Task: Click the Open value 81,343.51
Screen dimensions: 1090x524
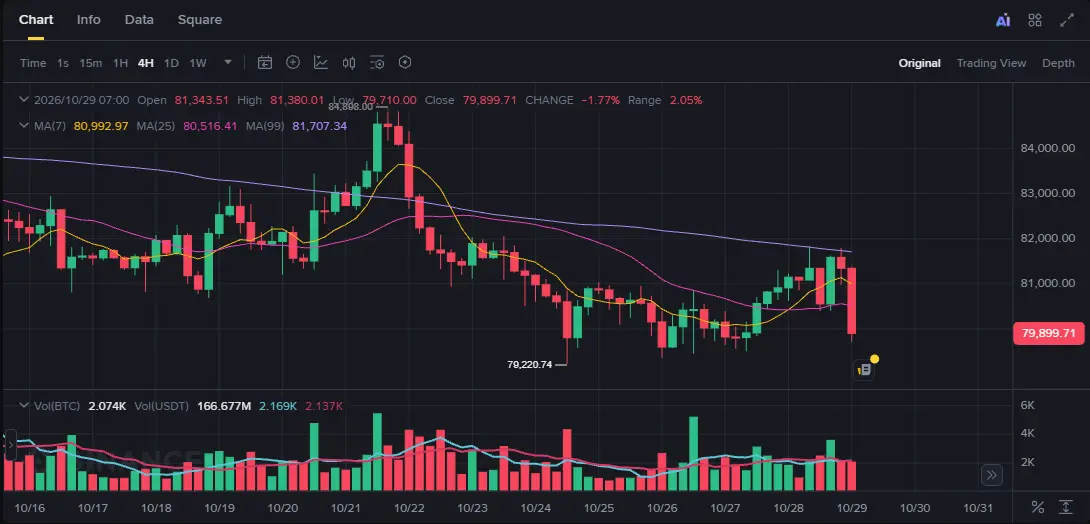Action: (202, 100)
